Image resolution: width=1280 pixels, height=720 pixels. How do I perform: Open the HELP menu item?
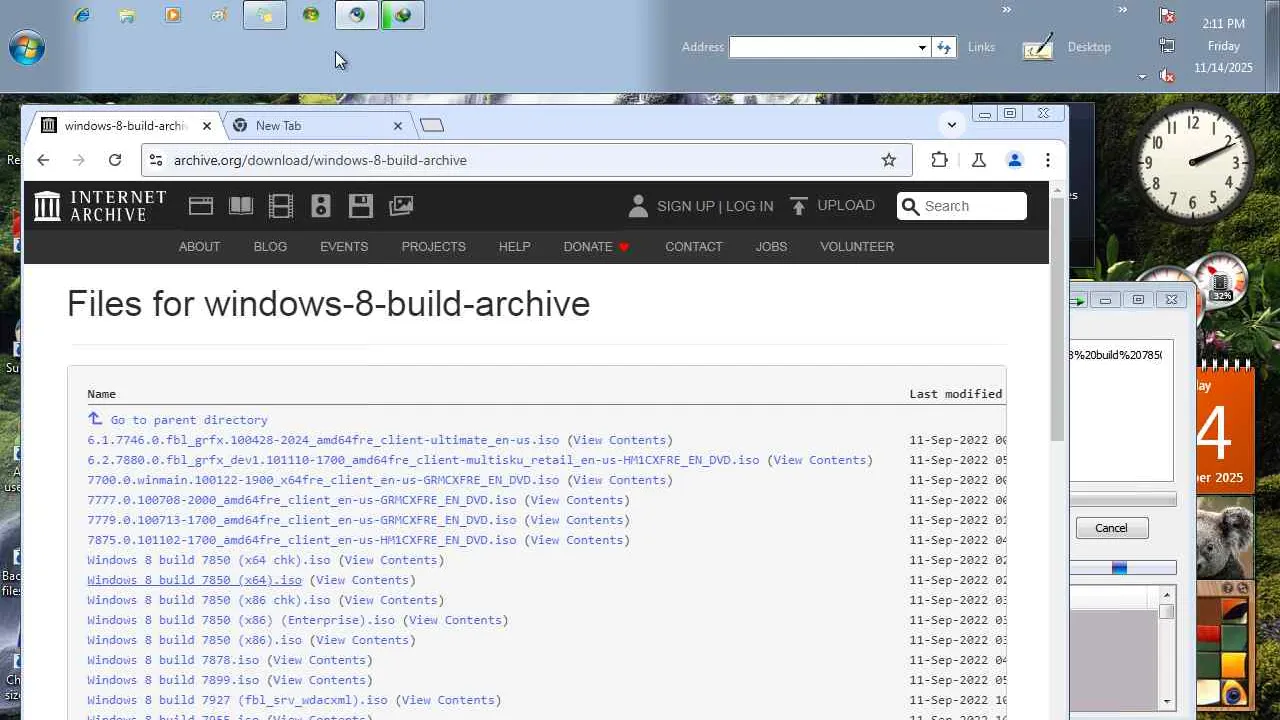tap(515, 246)
